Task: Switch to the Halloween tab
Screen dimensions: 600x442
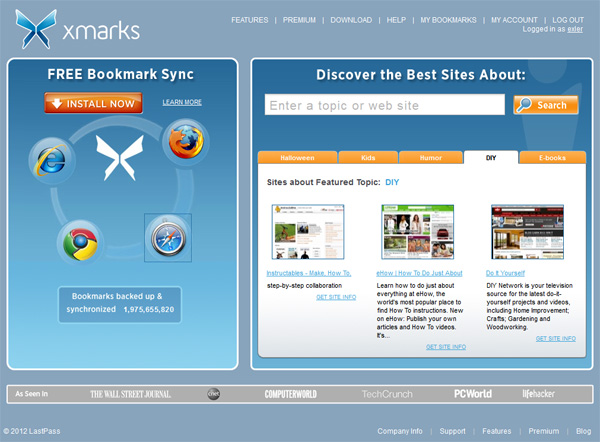Action: click(297, 158)
